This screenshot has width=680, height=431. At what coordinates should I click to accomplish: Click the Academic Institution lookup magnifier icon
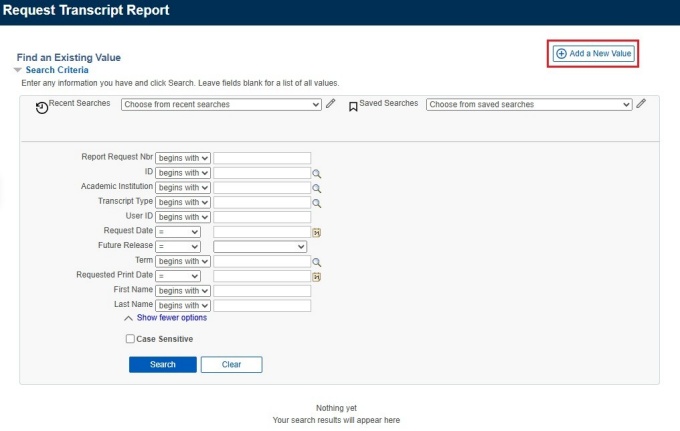point(317,188)
